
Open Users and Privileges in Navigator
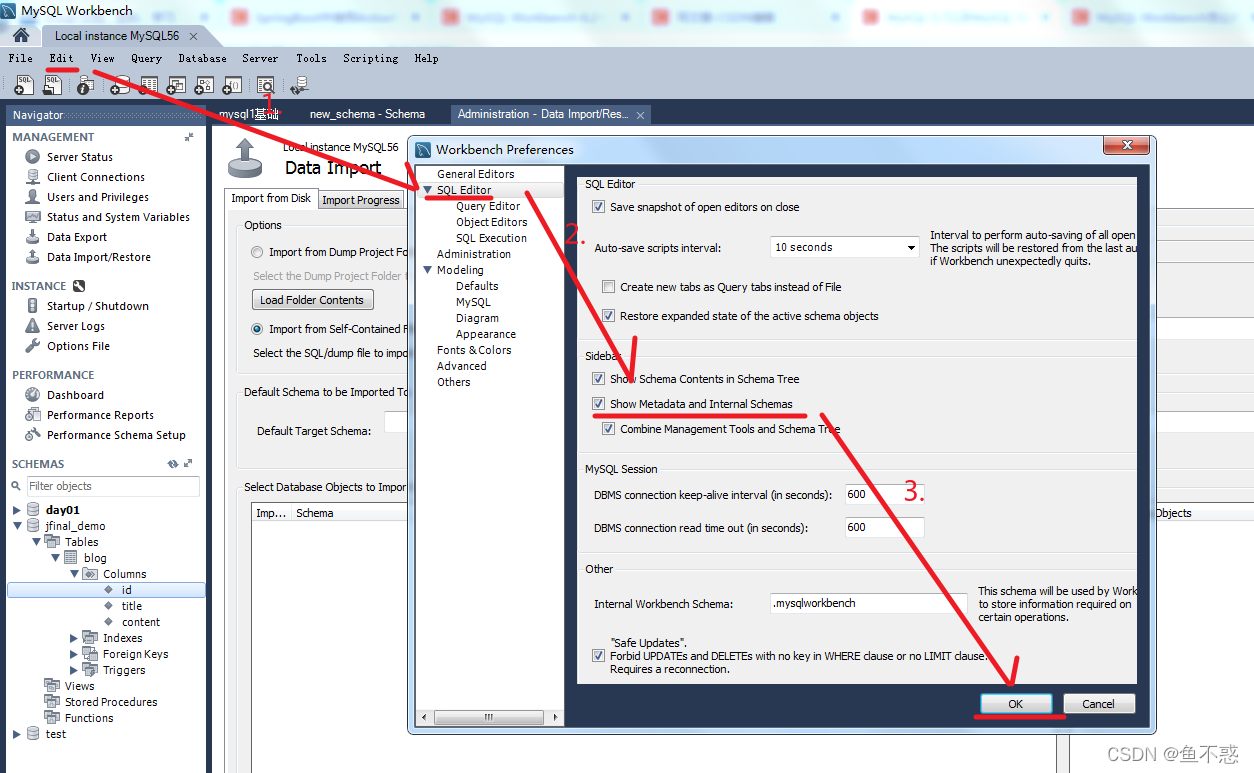(x=98, y=197)
